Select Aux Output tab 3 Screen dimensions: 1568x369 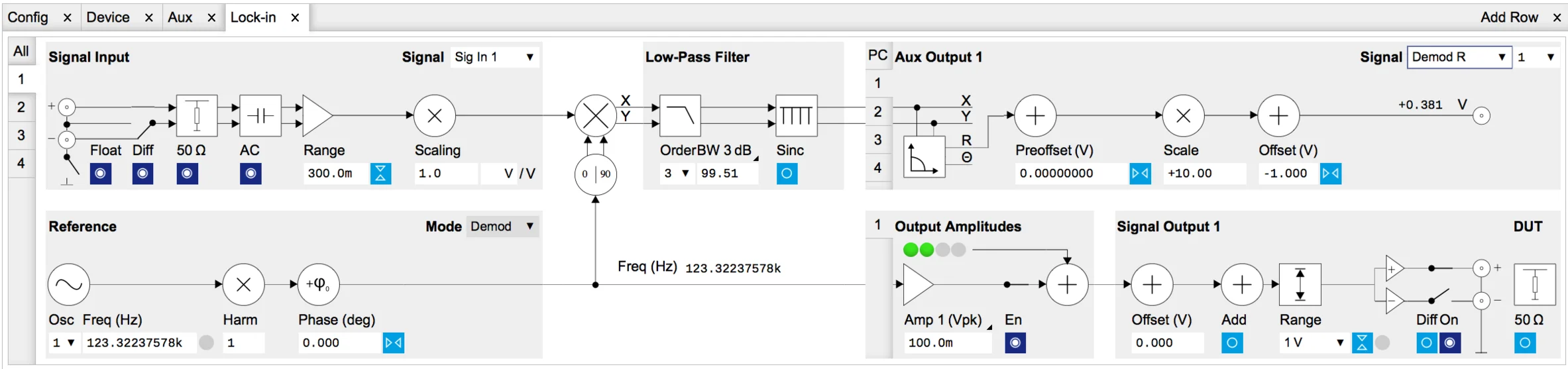coord(878,140)
